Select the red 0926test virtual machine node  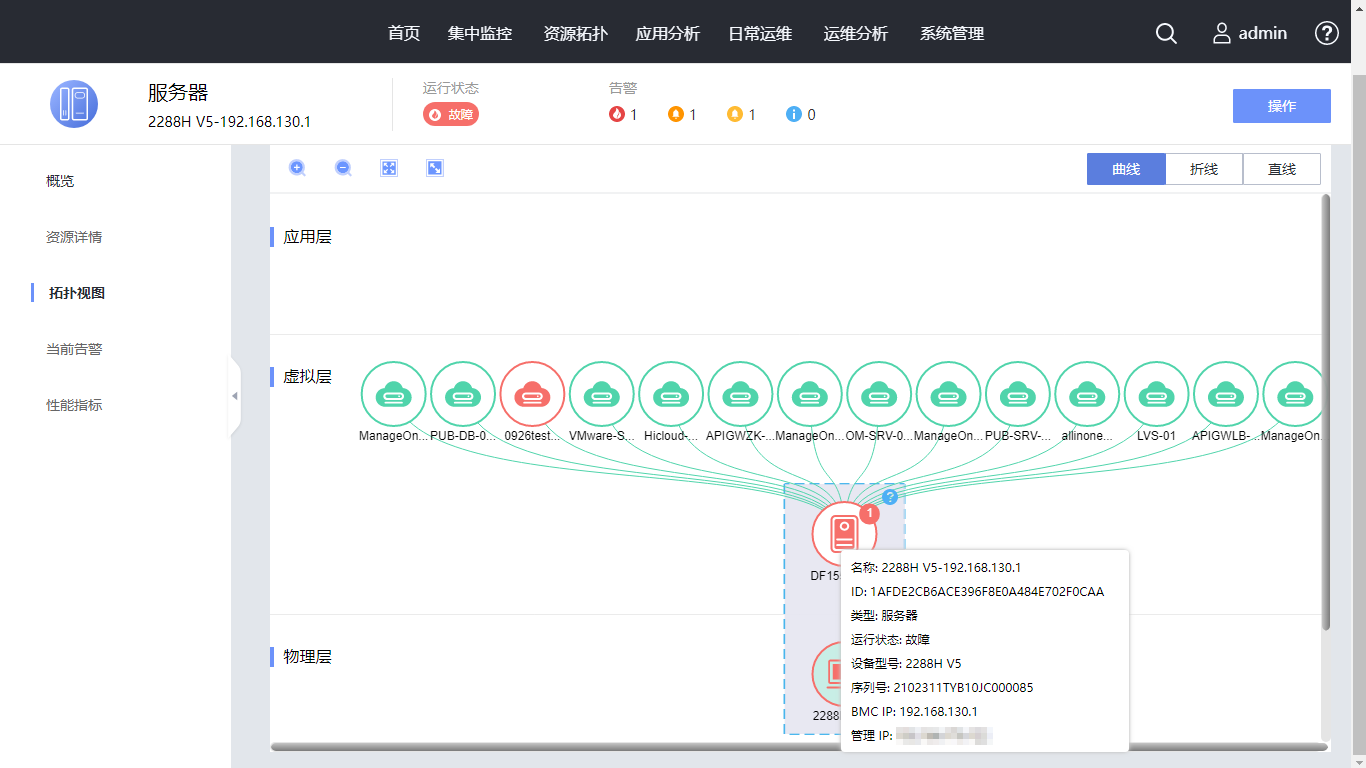532,395
